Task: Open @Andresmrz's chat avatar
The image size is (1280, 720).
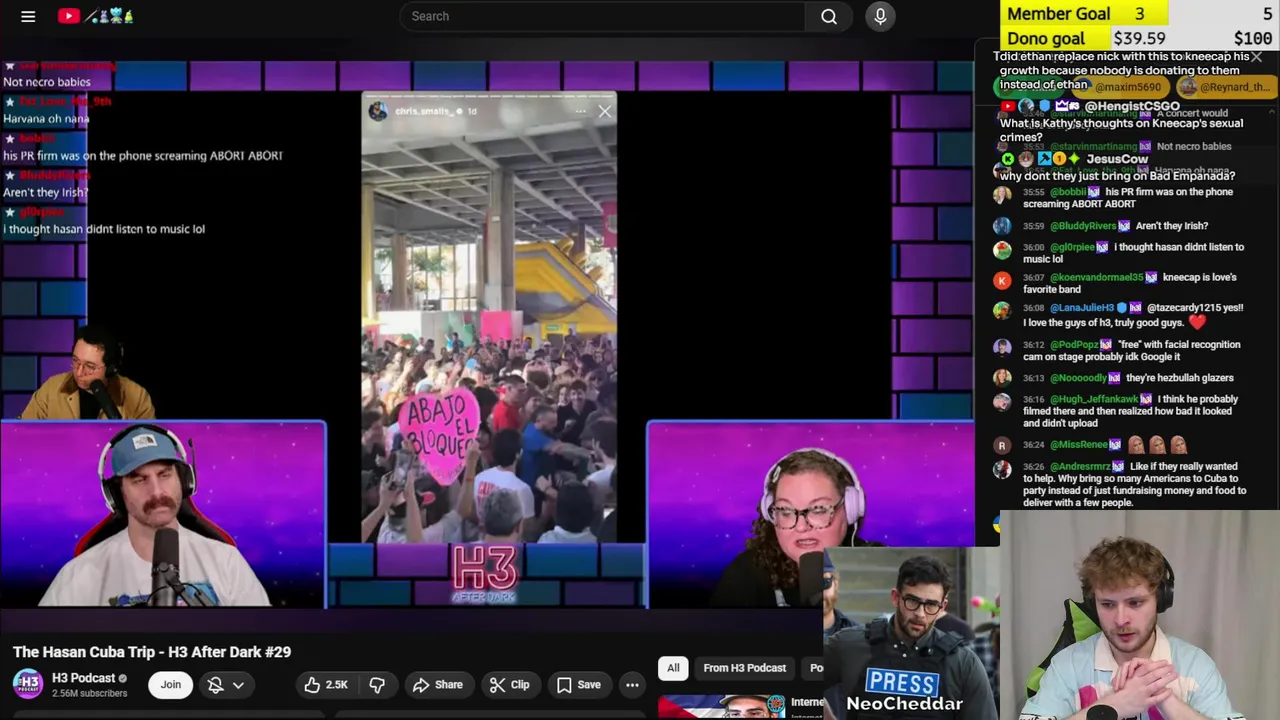Action: [1001, 469]
